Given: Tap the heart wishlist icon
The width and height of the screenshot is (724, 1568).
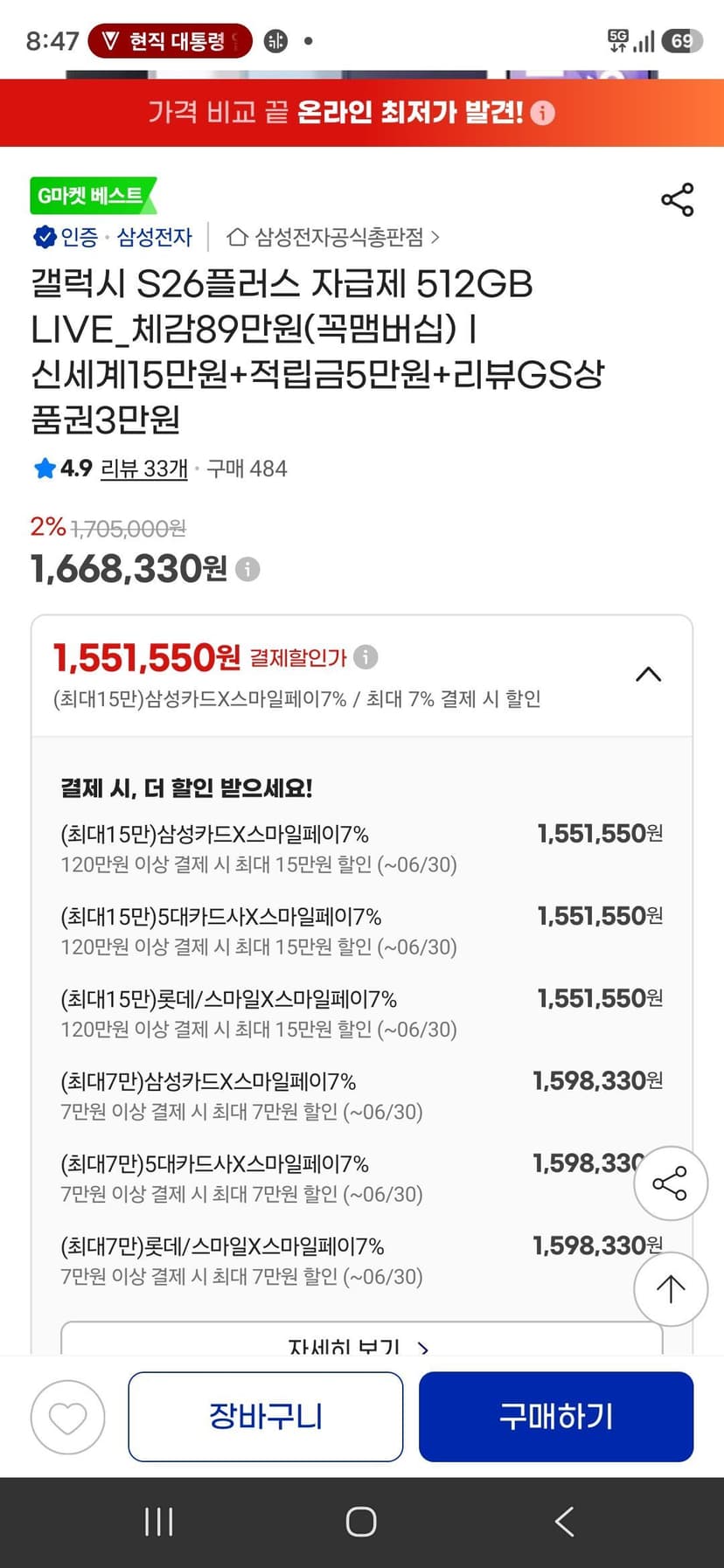Looking at the screenshot, I should (x=68, y=1417).
